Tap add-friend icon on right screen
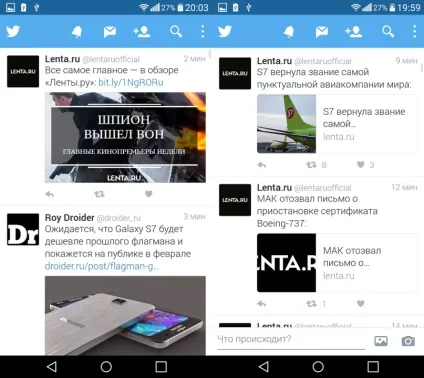The width and height of the screenshot is (424, 378). (x=354, y=32)
